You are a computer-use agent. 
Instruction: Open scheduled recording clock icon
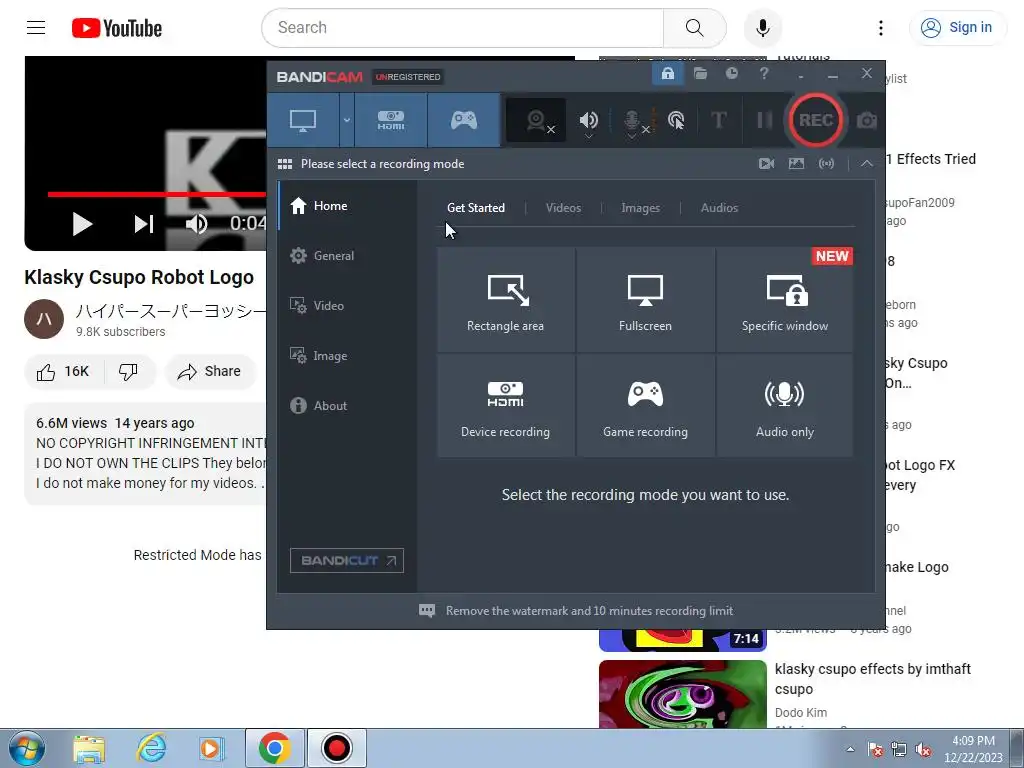coord(731,73)
